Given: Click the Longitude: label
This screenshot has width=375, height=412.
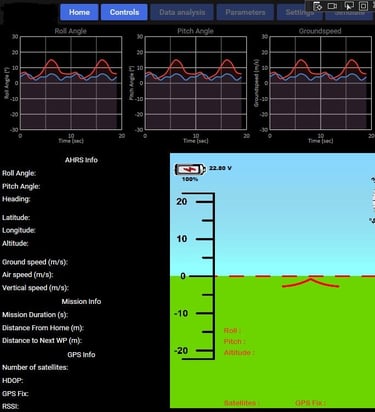Looking at the screenshot, I should click(x=19, y=230).
